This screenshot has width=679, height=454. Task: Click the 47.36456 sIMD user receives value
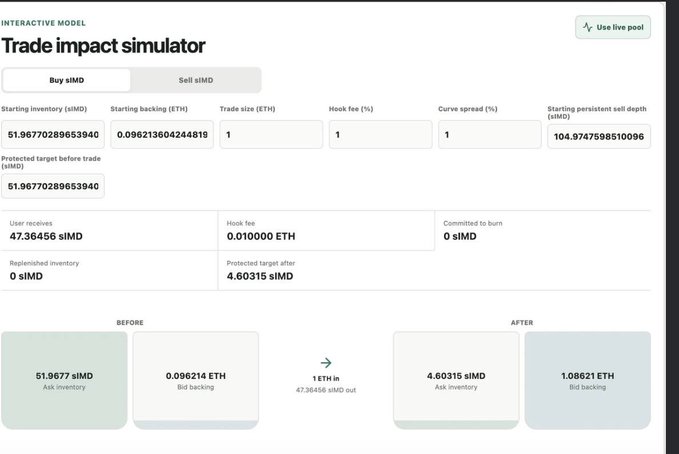[46, 237]
